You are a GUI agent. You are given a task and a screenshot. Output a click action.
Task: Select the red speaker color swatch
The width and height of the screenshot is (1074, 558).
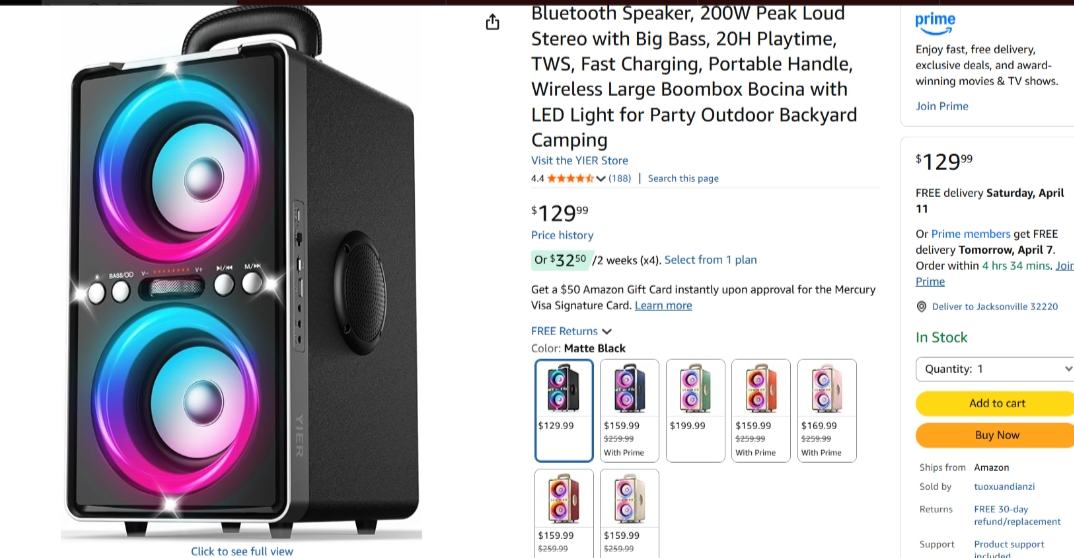tap(564, 512)
